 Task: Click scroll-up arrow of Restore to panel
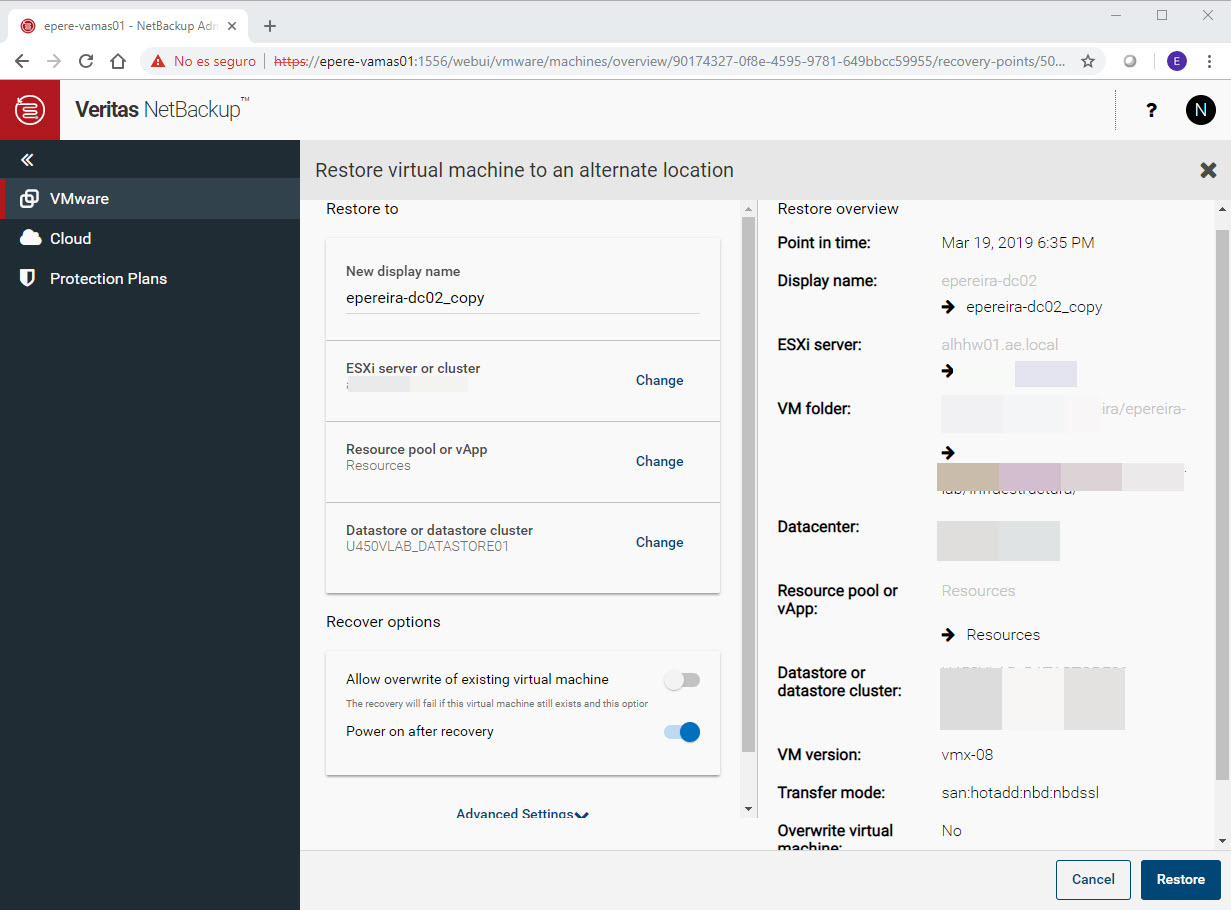point(748,207)
